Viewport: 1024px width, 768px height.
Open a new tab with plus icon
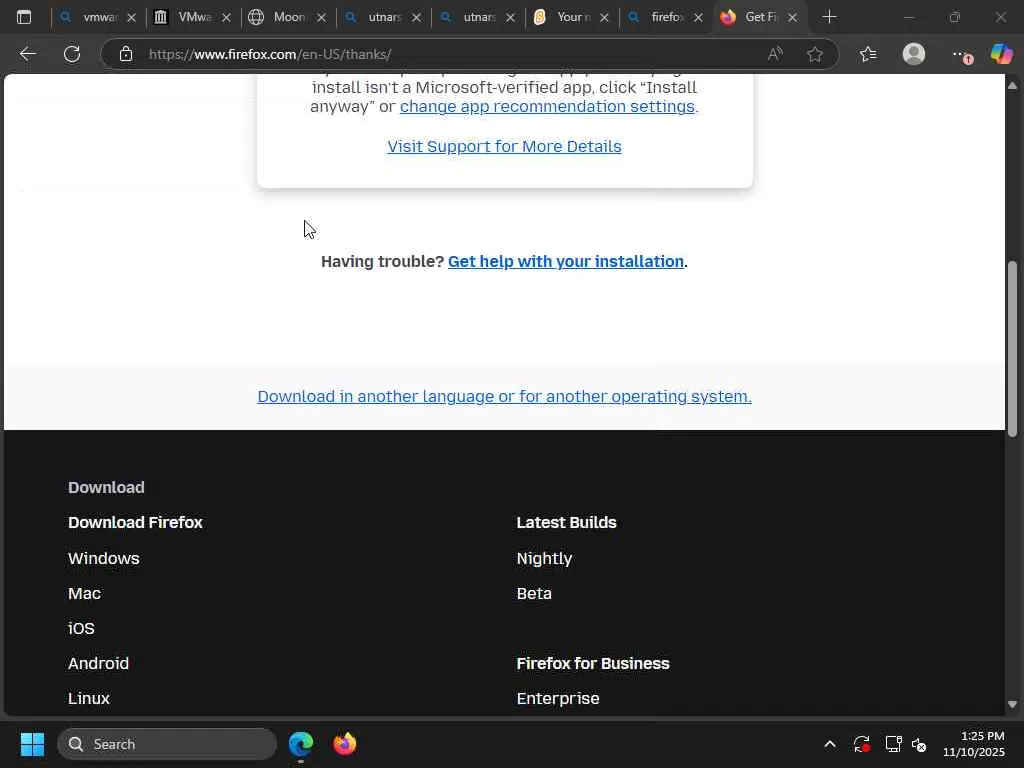(x=829, y=17)
